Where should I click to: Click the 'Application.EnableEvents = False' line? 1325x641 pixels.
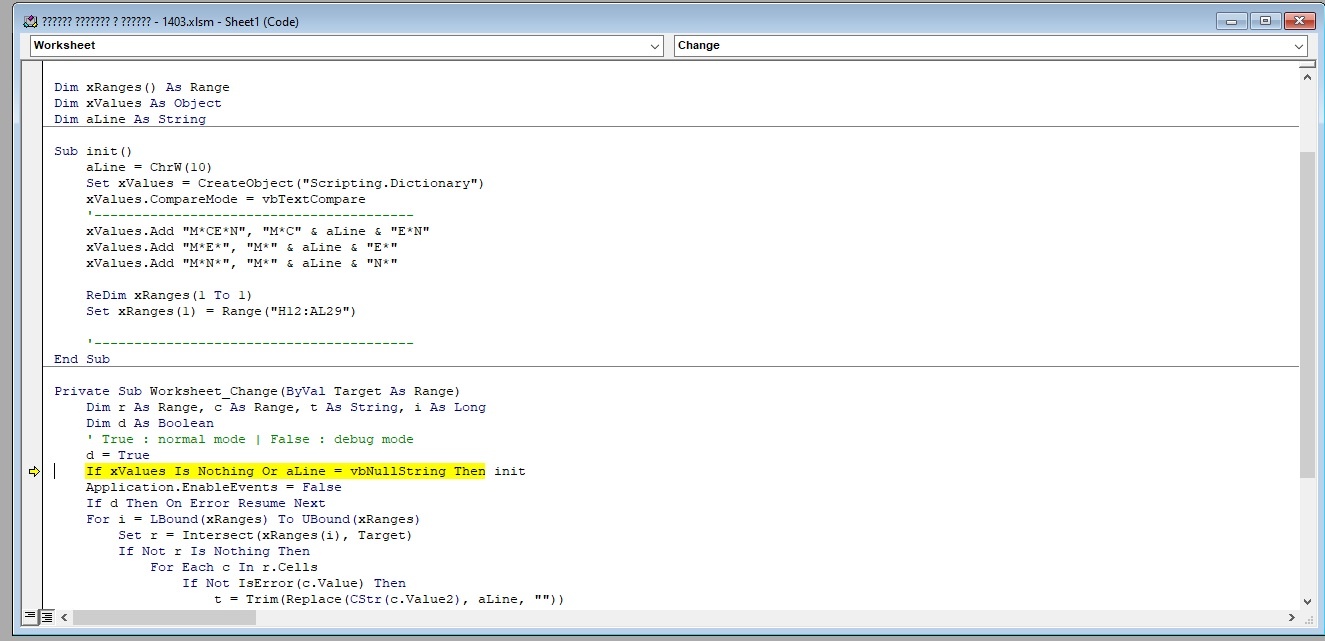(x=214, y=487)
